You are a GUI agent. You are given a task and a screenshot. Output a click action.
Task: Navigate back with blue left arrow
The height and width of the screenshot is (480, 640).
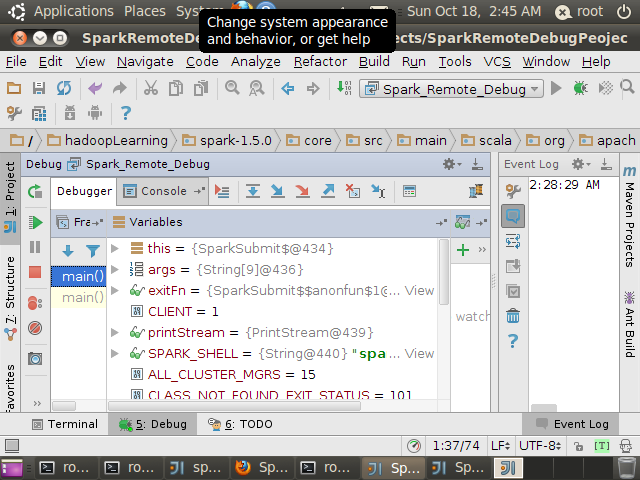tap(288, 88)
